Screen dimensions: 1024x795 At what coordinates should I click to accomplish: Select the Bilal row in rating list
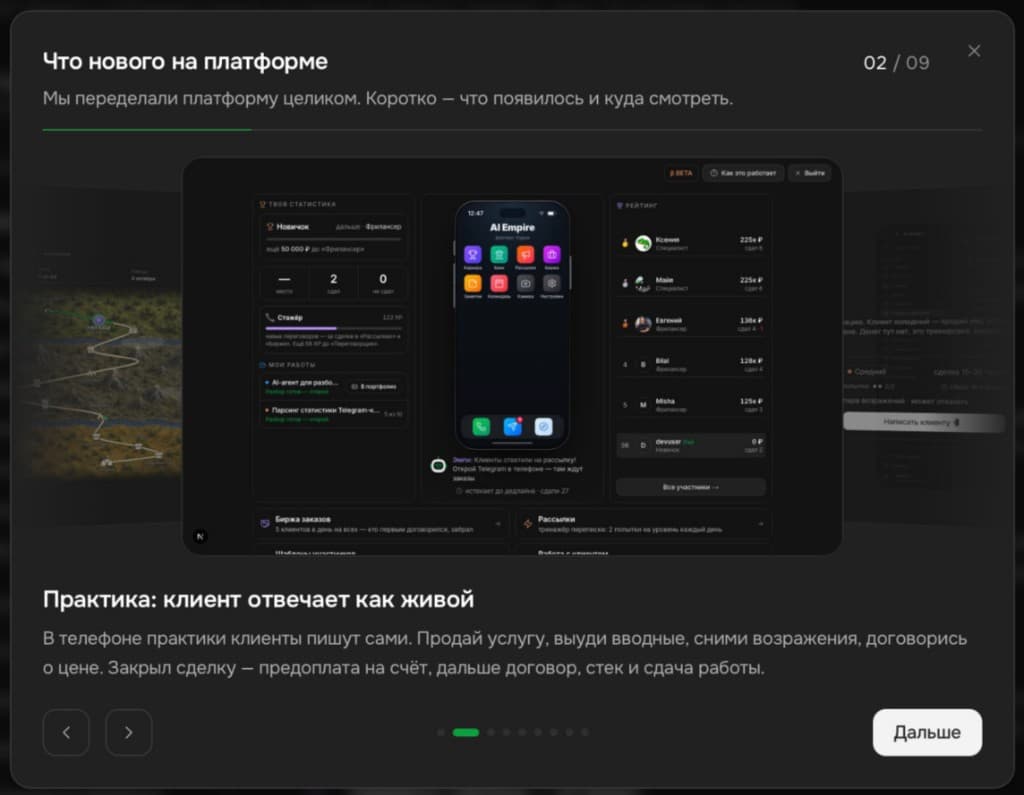coord(691,365)
